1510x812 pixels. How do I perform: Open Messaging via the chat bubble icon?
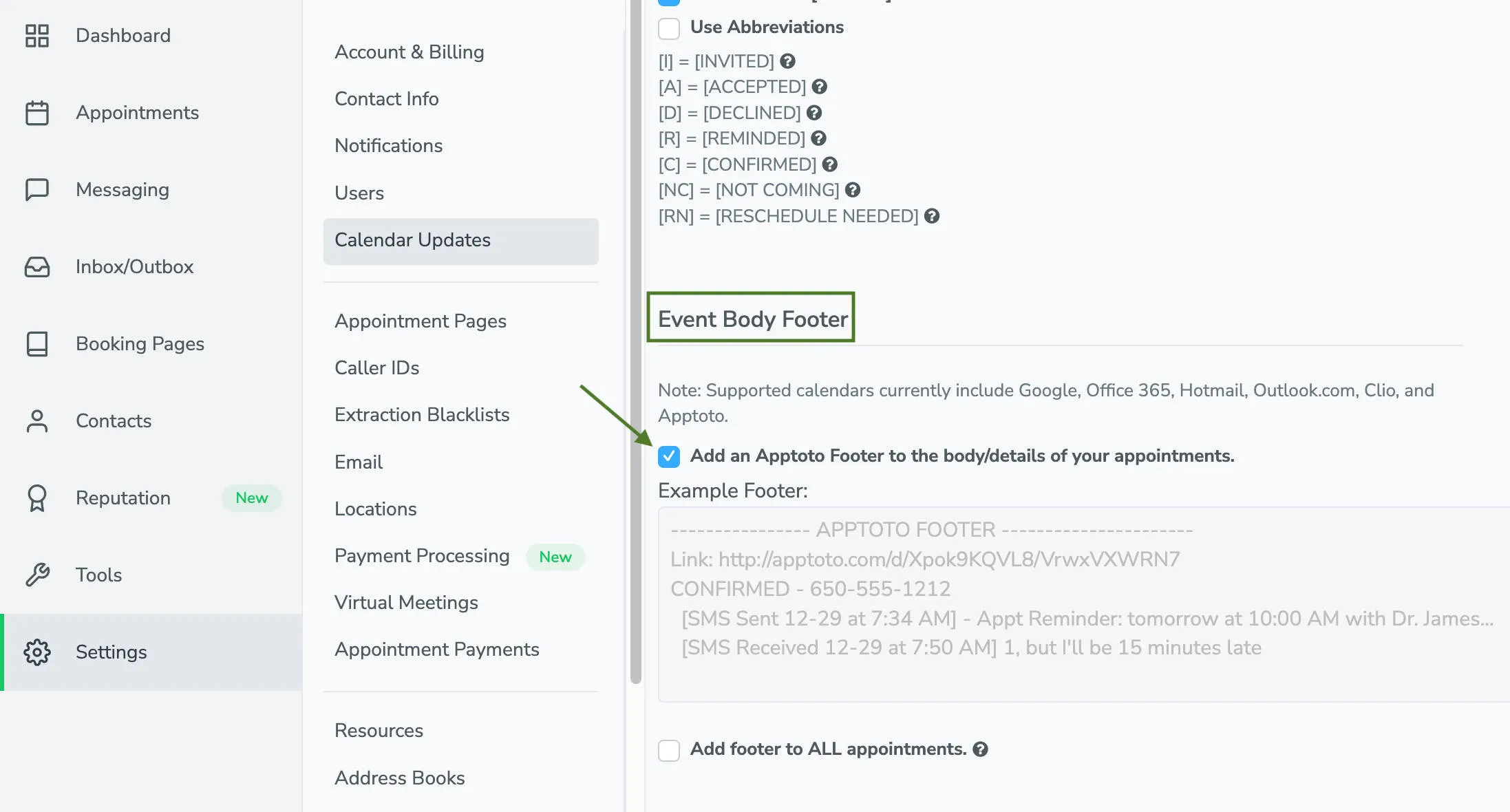(x=37, y=189)
